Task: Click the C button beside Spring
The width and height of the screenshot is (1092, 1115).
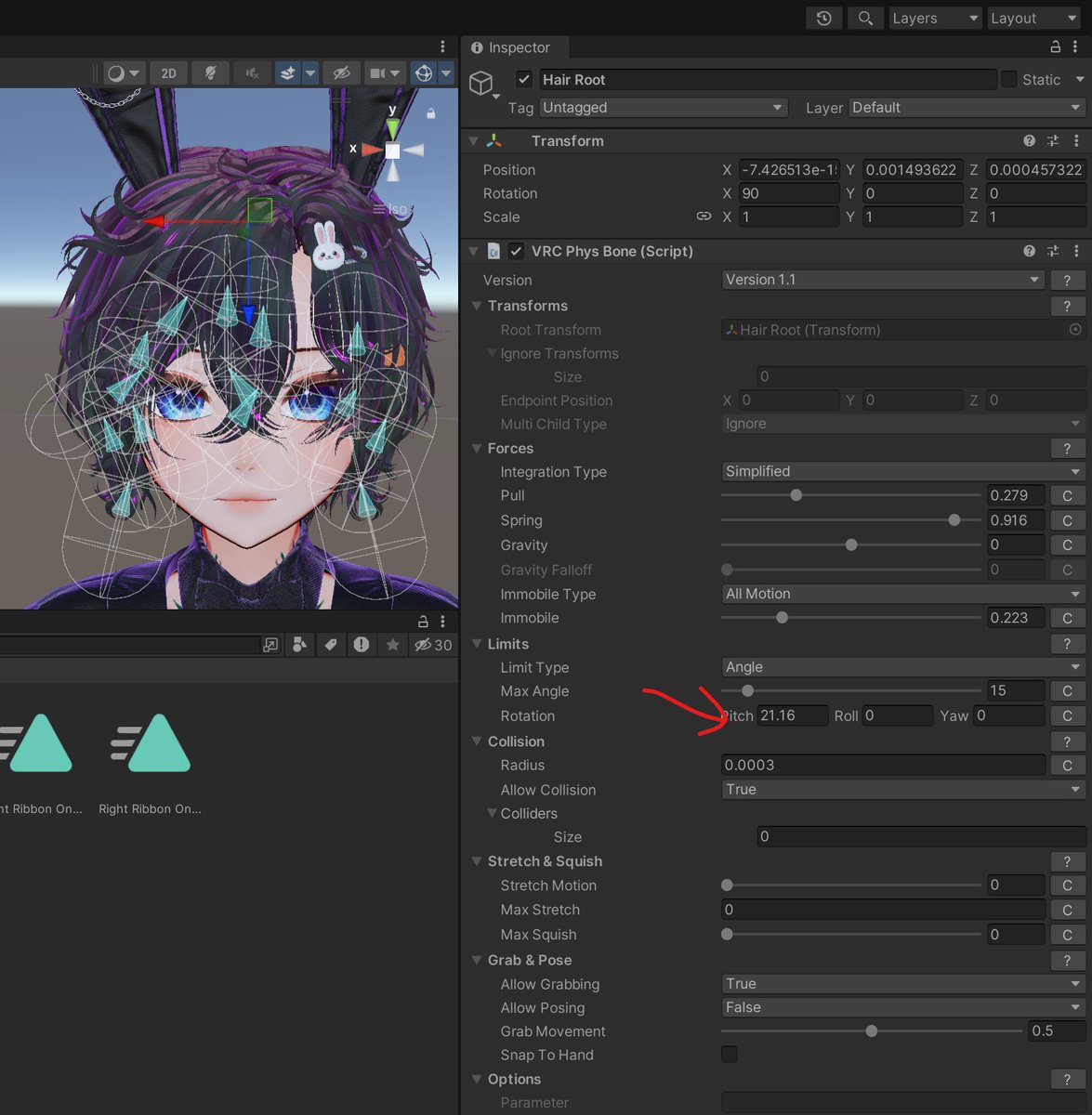Action: point(1068,520)
